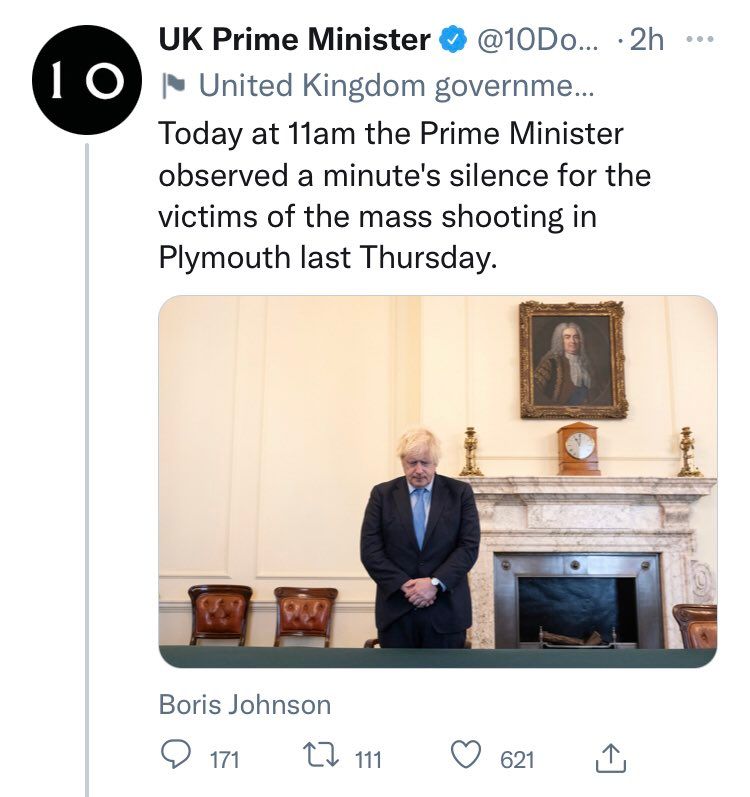
Task: Click the retweet count '111'
Action: (368, 760)
